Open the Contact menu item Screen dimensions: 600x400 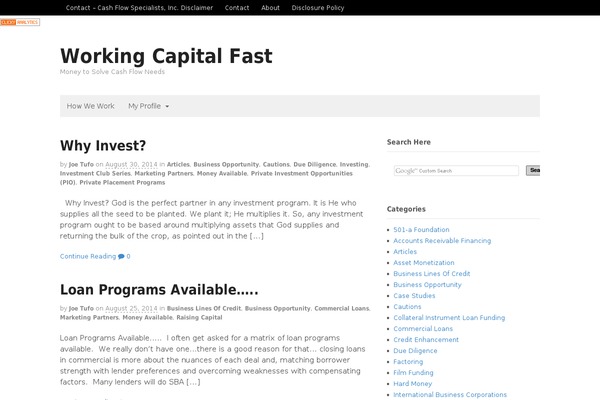click(x=237, y=8)
